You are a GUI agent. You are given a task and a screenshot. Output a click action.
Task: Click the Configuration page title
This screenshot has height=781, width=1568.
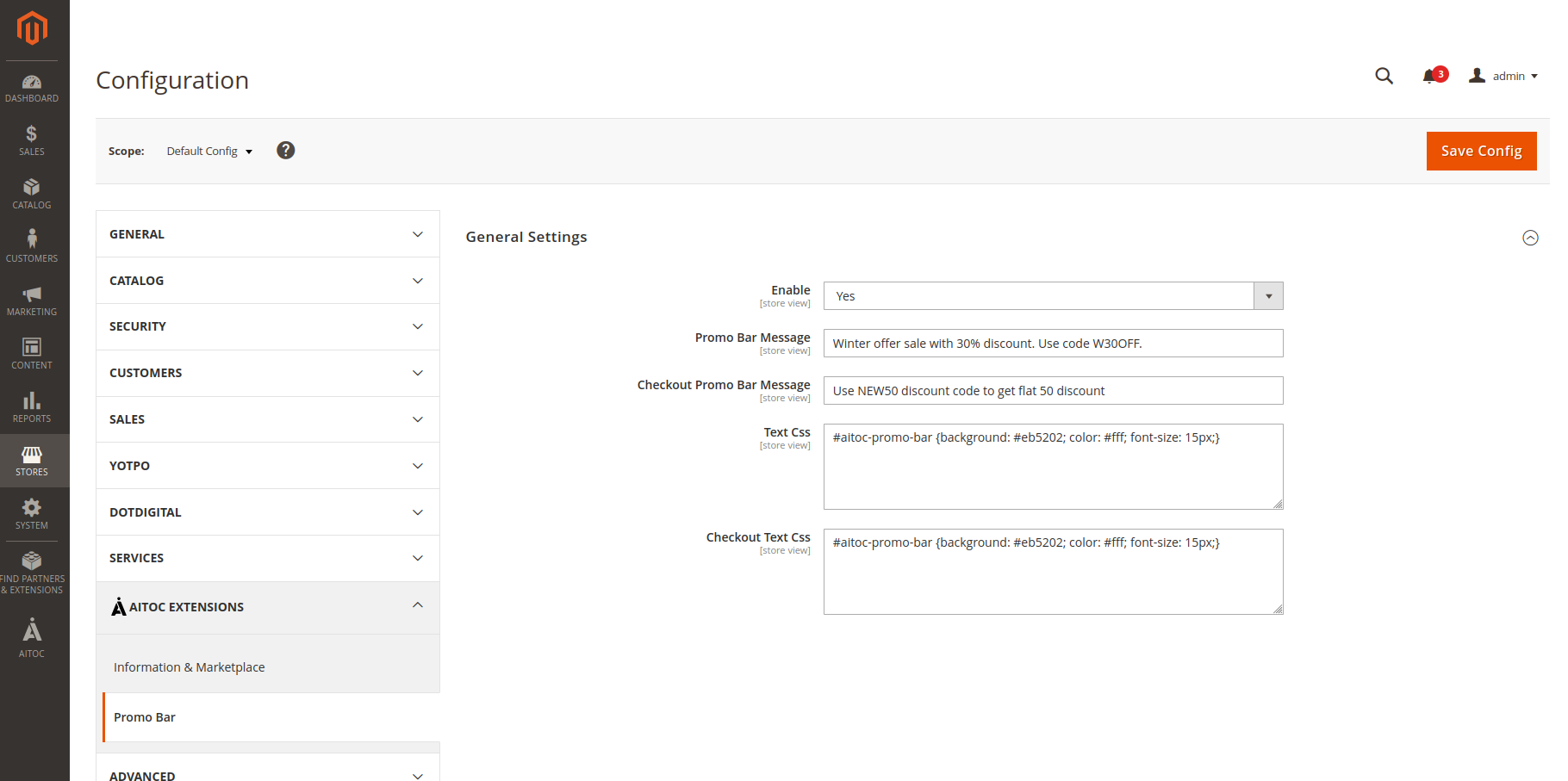tap(172, 80)
